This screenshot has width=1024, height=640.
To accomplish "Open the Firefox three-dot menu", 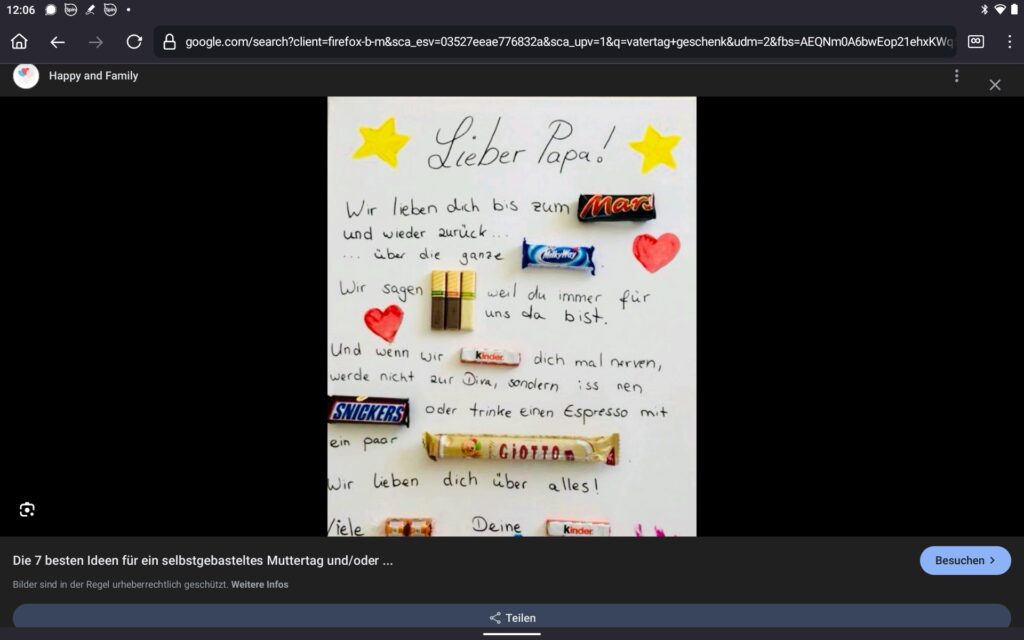I will 1009,42.
